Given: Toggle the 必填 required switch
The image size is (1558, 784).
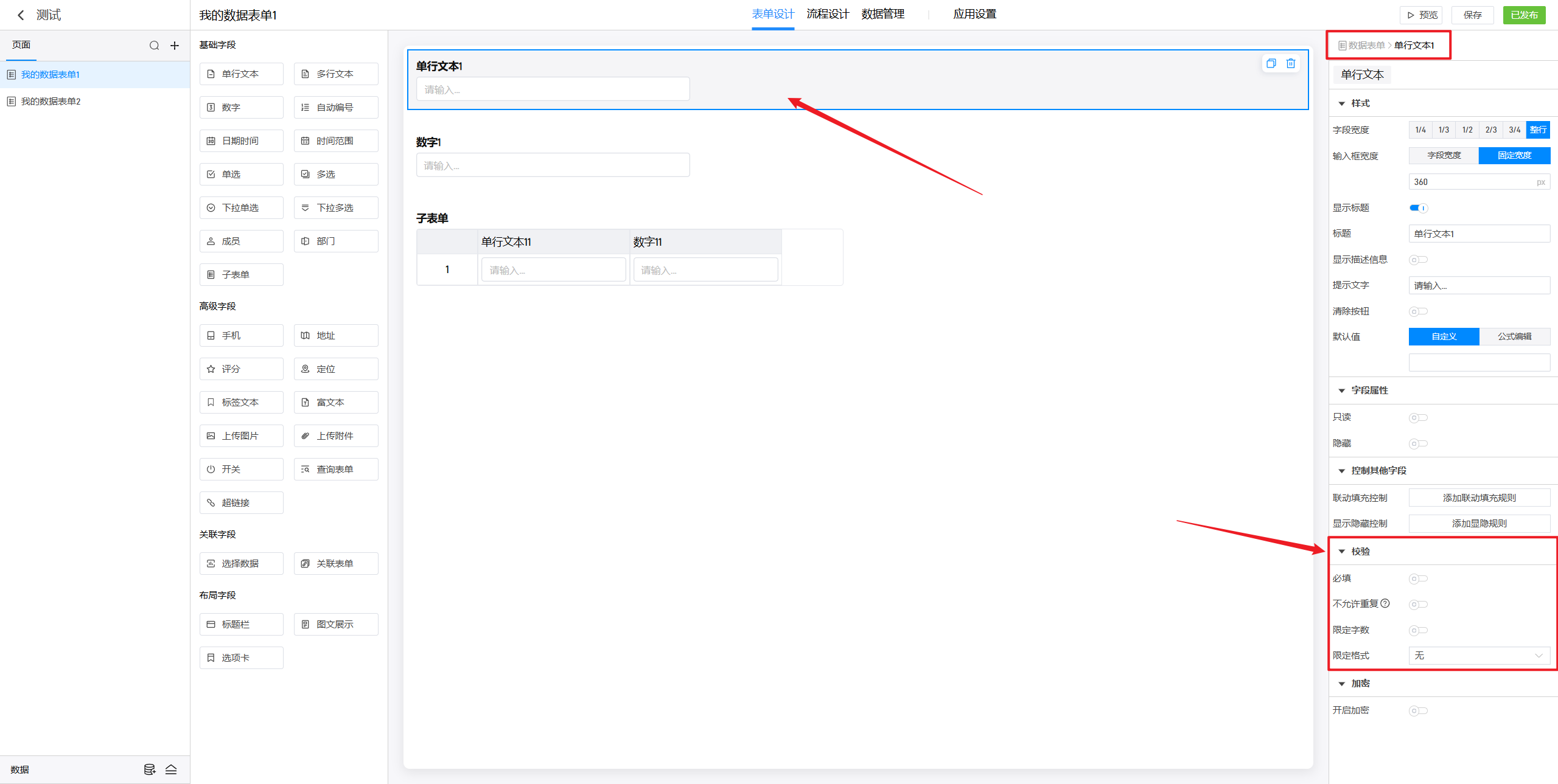Looking at the screenshot, I should point(1418,578).
